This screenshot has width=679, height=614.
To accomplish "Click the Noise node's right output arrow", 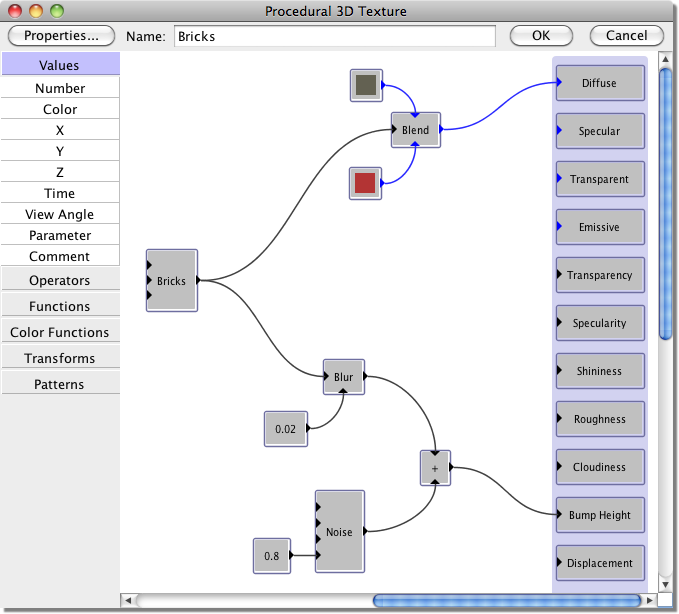I will coord(365,531).
